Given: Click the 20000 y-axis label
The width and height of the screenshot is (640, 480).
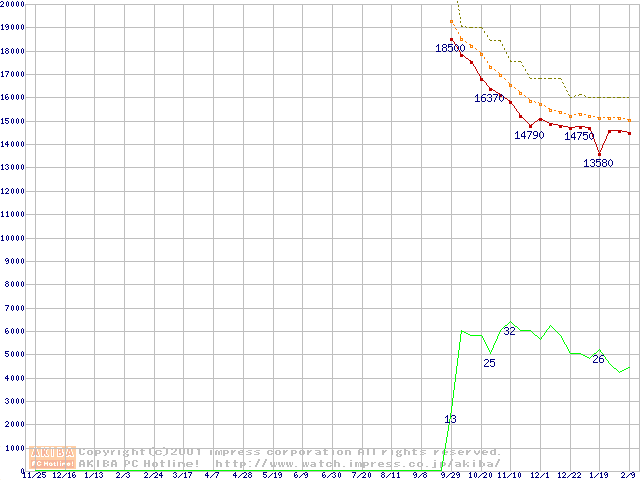Looking at the screenshot, I should click(12, 4).
